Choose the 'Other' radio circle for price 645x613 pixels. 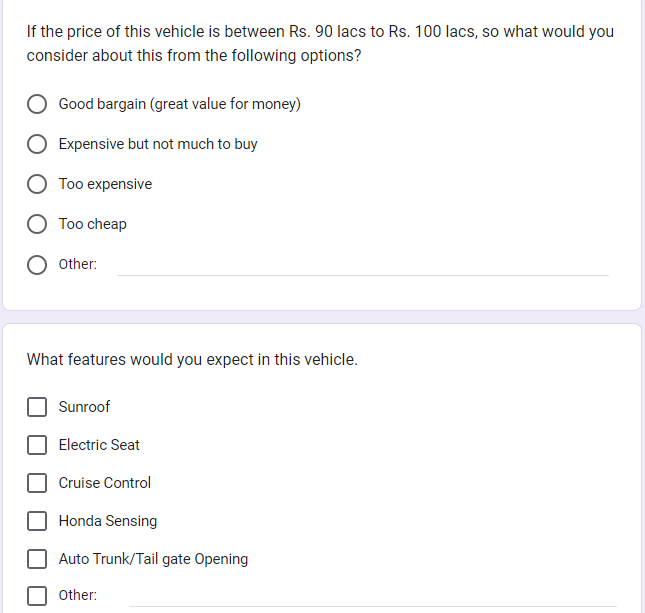pos(37,265)
